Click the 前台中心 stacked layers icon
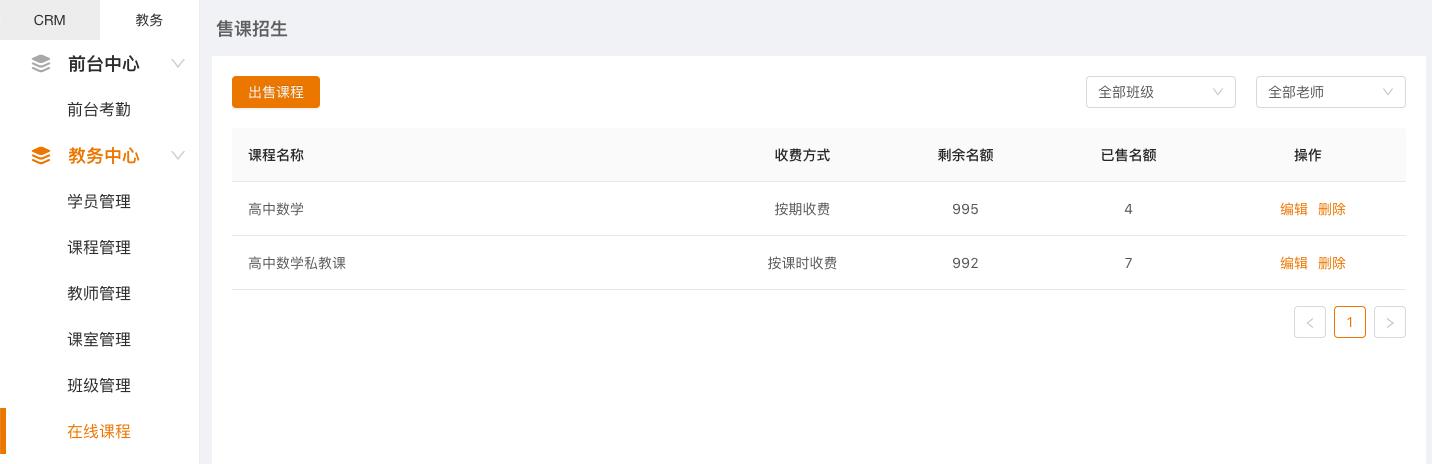 pyautogui.click(x=41, y=64)
